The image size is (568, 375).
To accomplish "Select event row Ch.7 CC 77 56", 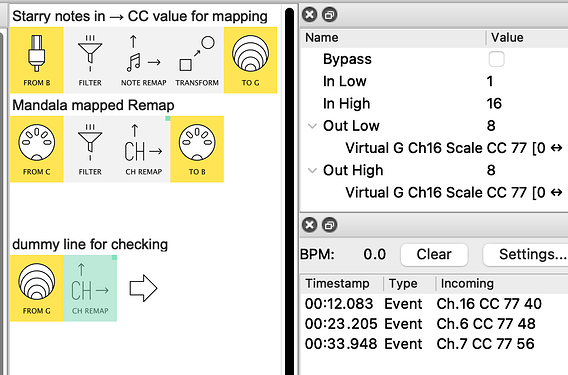I will 435,344.
